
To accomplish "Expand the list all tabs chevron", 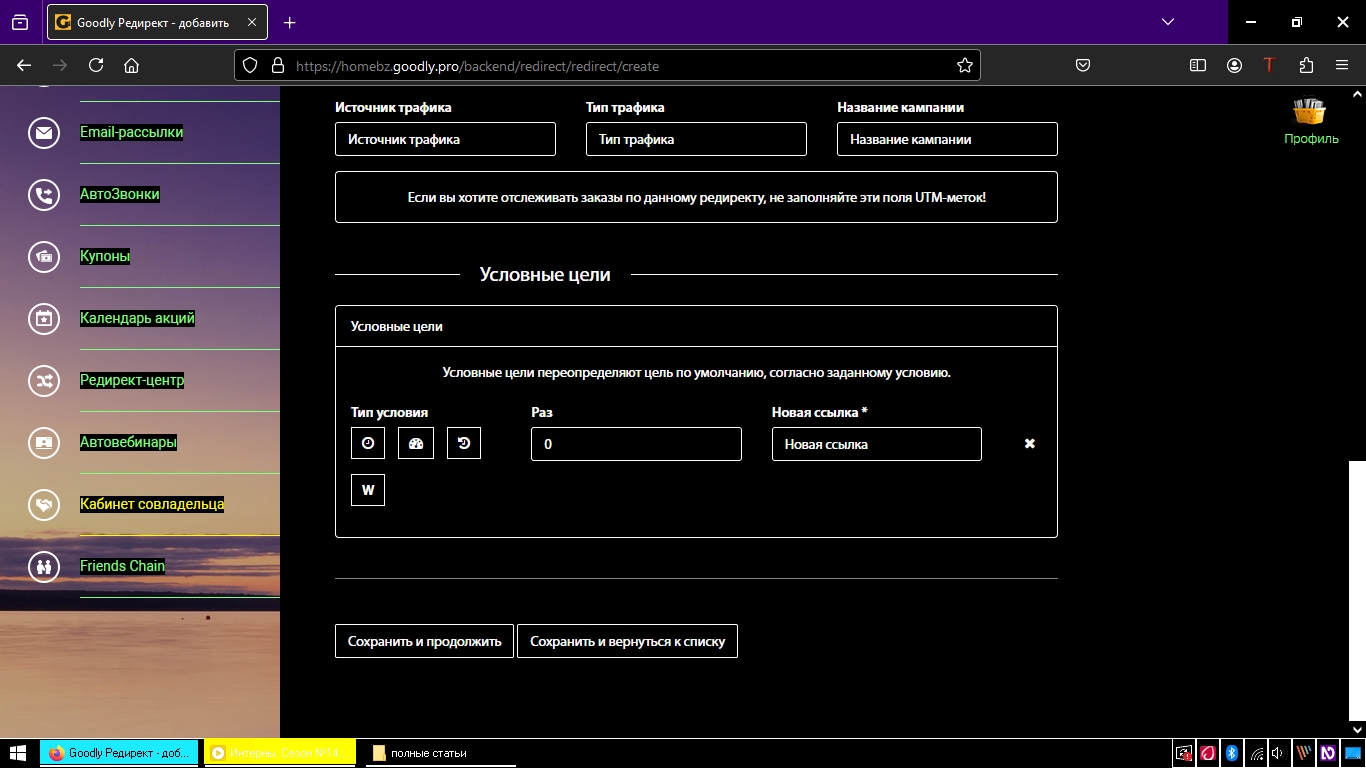I will (x=1168, y=22).
